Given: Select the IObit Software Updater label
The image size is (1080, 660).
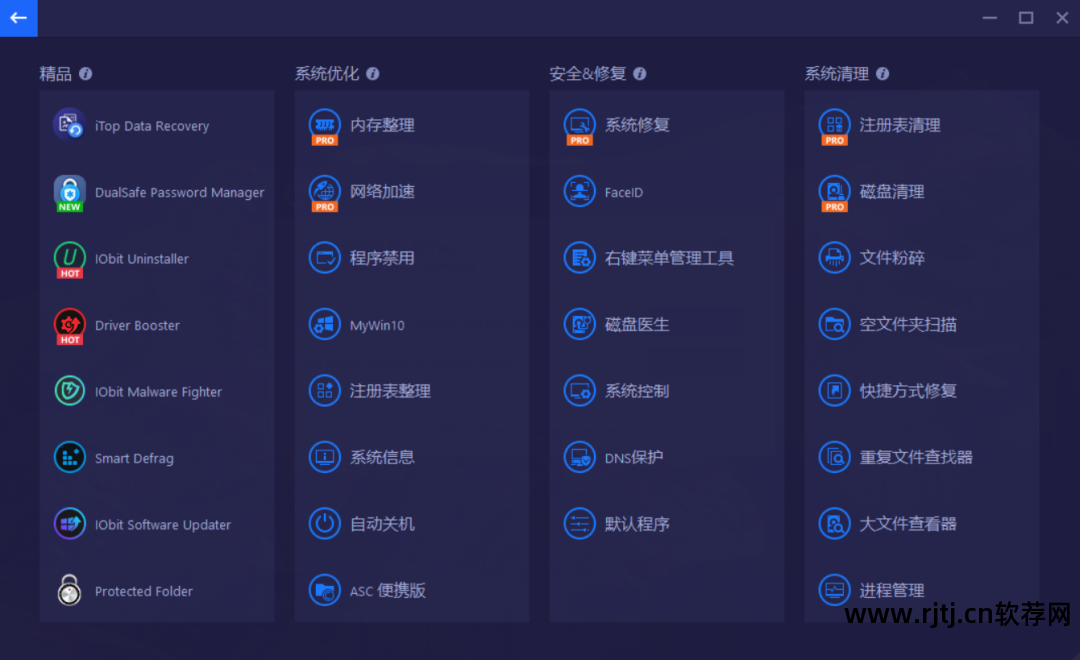Looking at the screenshot, I should click(x=163, y=525).
